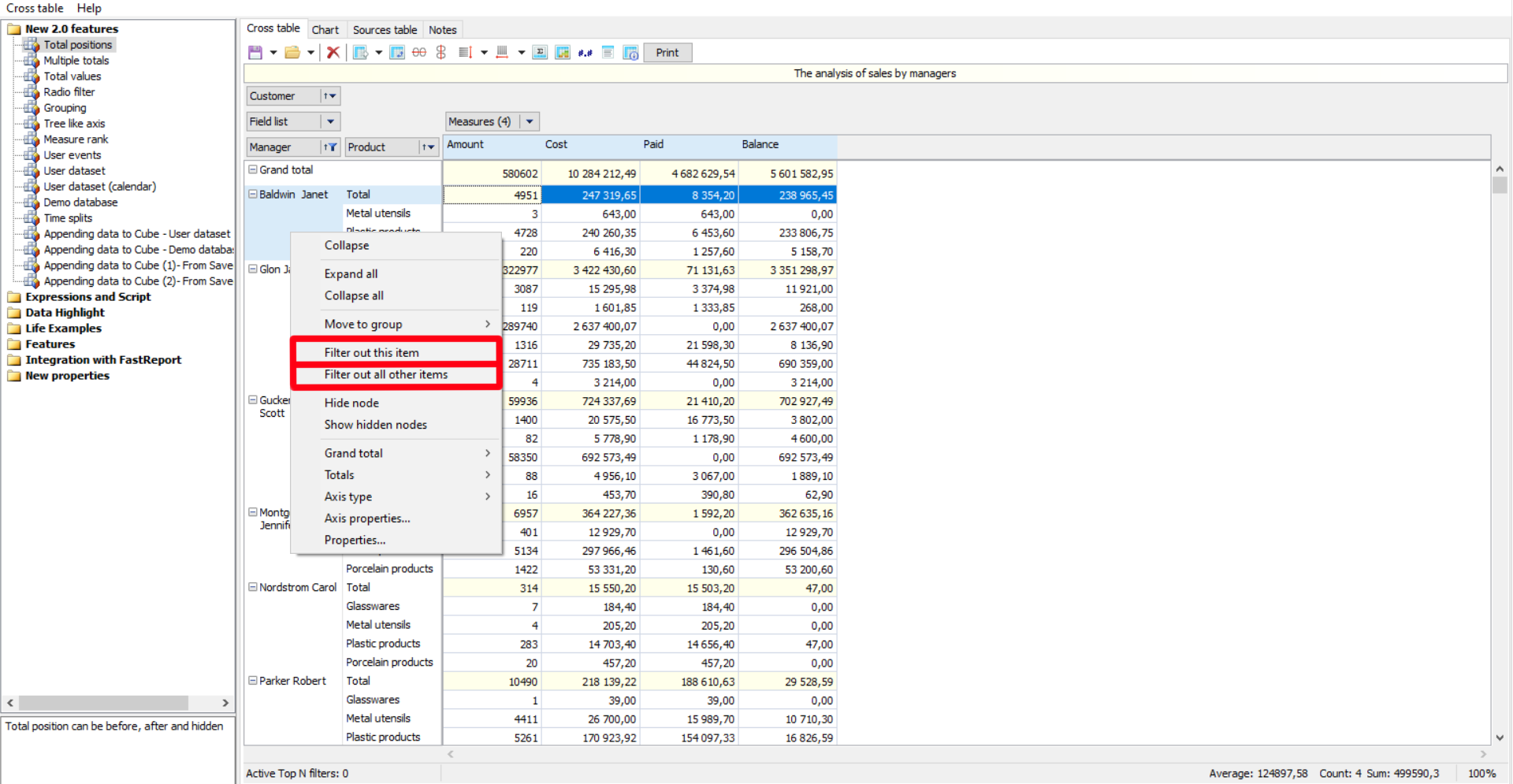This screenshot has height=784, width=1513.
Task: Open the Radio filter tree item
Action: [69, 92]
